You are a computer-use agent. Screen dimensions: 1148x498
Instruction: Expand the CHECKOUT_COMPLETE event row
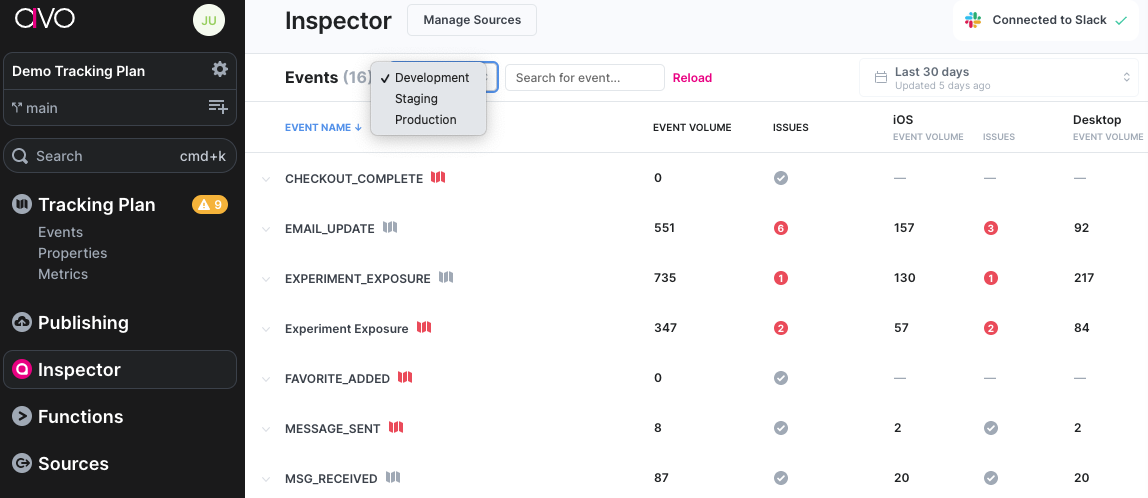[267, 179]
